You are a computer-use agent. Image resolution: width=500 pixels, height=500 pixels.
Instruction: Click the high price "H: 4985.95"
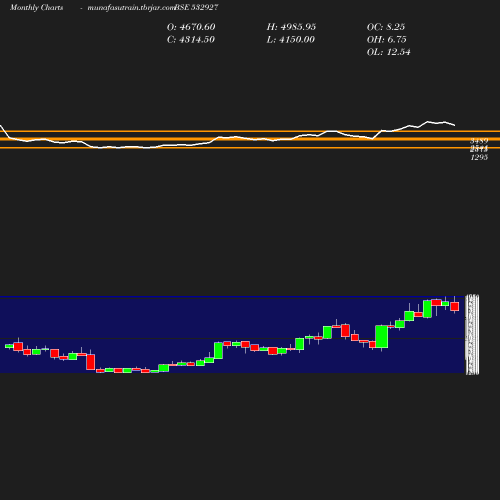[x=291, y=27]
